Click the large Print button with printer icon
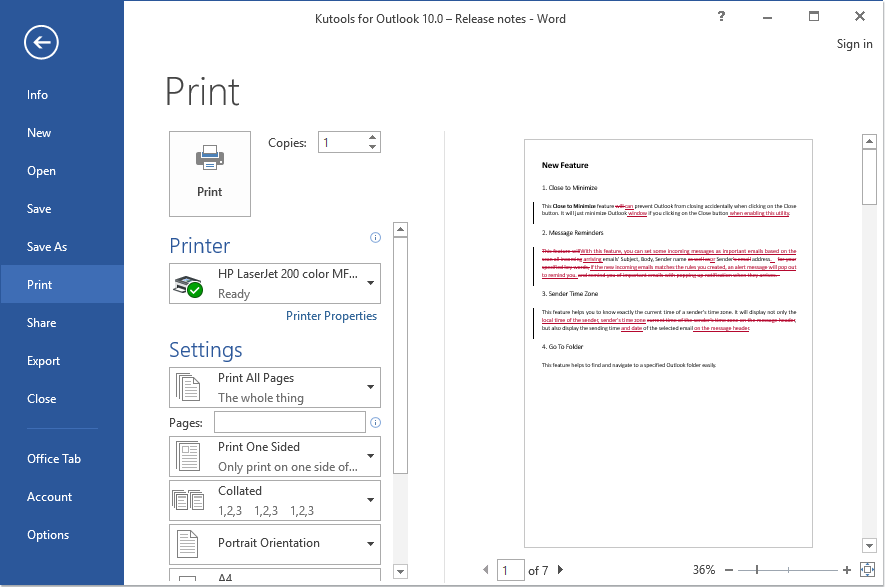Viewport: 885px width, 587px height. (x=210, y=173)
